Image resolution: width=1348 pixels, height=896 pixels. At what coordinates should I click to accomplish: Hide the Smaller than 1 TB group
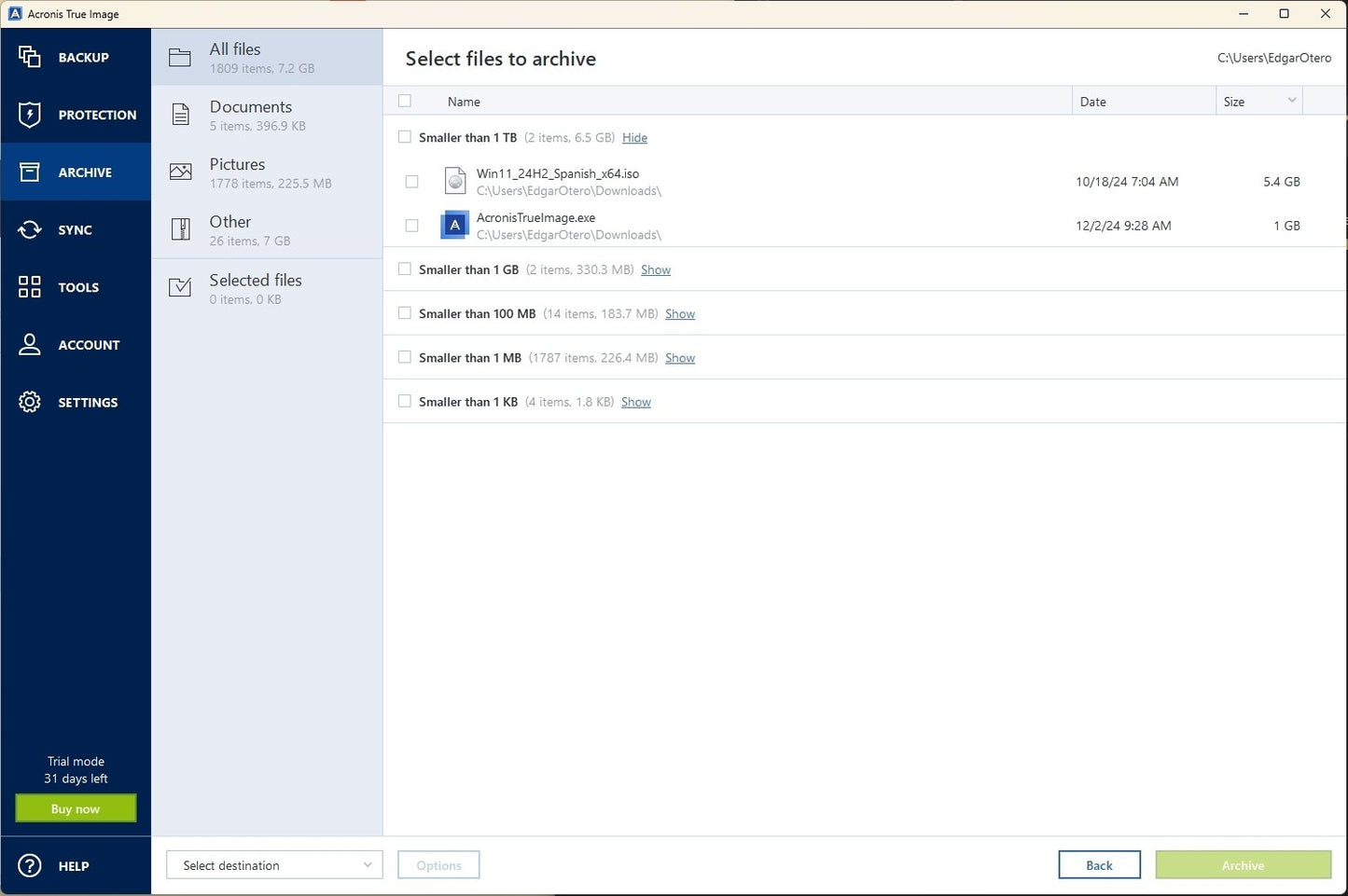[634, 138]
